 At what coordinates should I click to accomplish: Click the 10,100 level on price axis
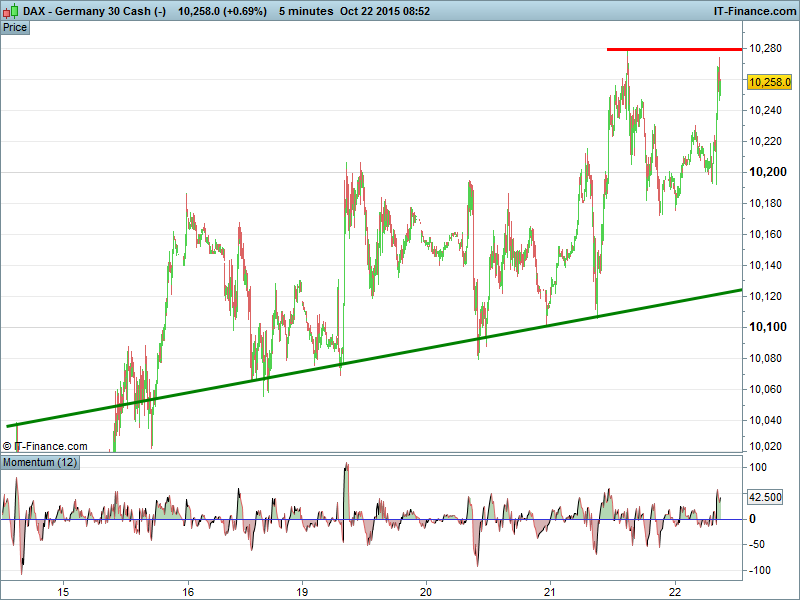[x=766, y=327]
